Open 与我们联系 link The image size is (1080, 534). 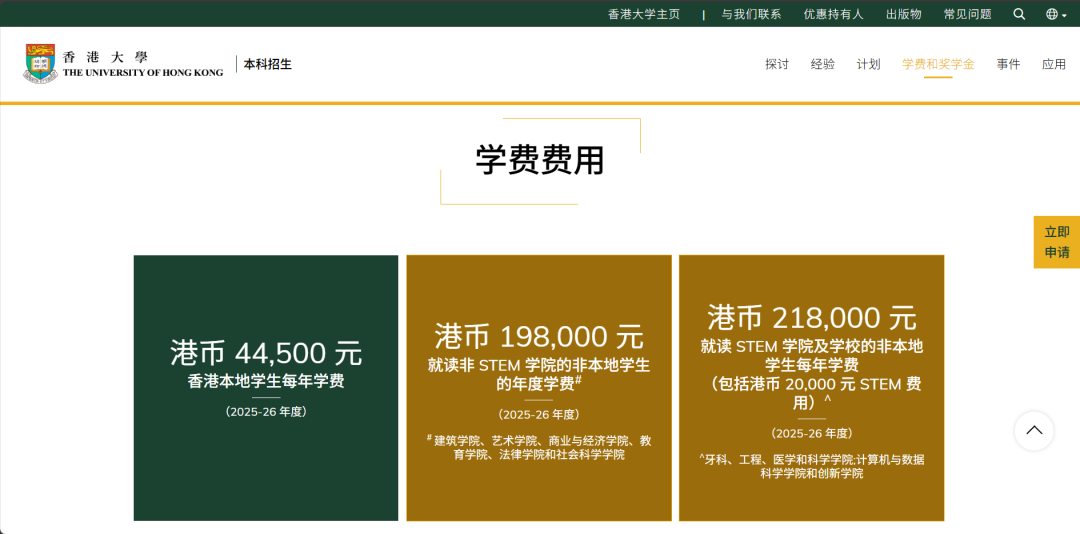751,14
